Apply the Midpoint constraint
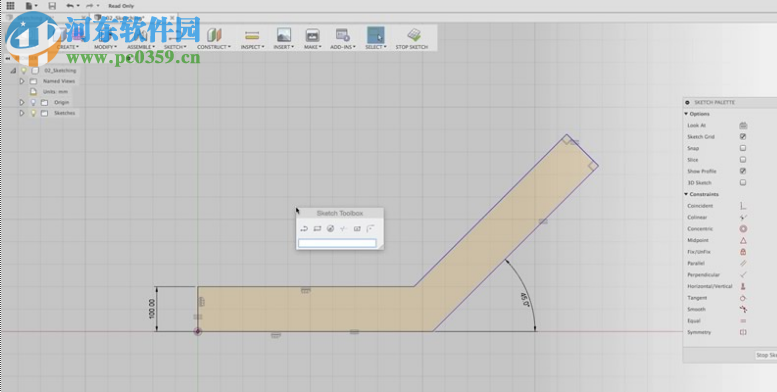 click(743, 240)
